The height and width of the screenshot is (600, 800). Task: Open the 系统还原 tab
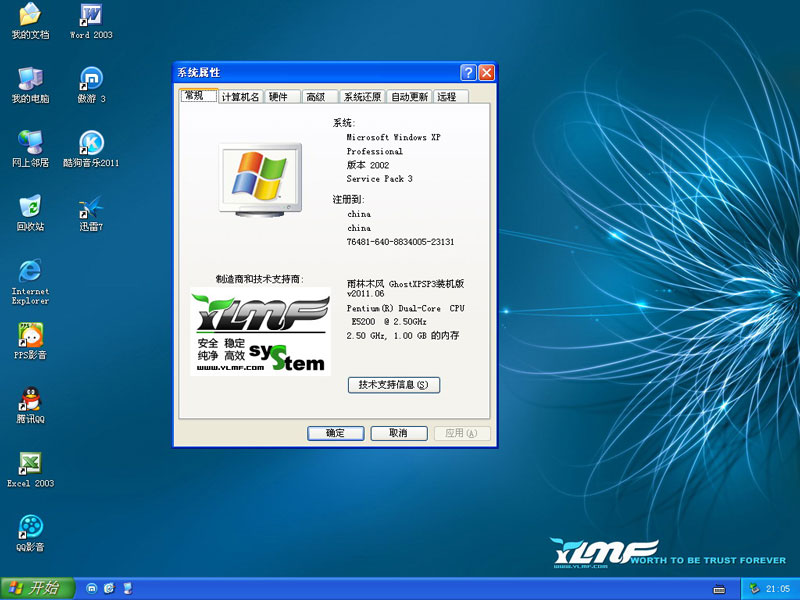coord(362,97)
